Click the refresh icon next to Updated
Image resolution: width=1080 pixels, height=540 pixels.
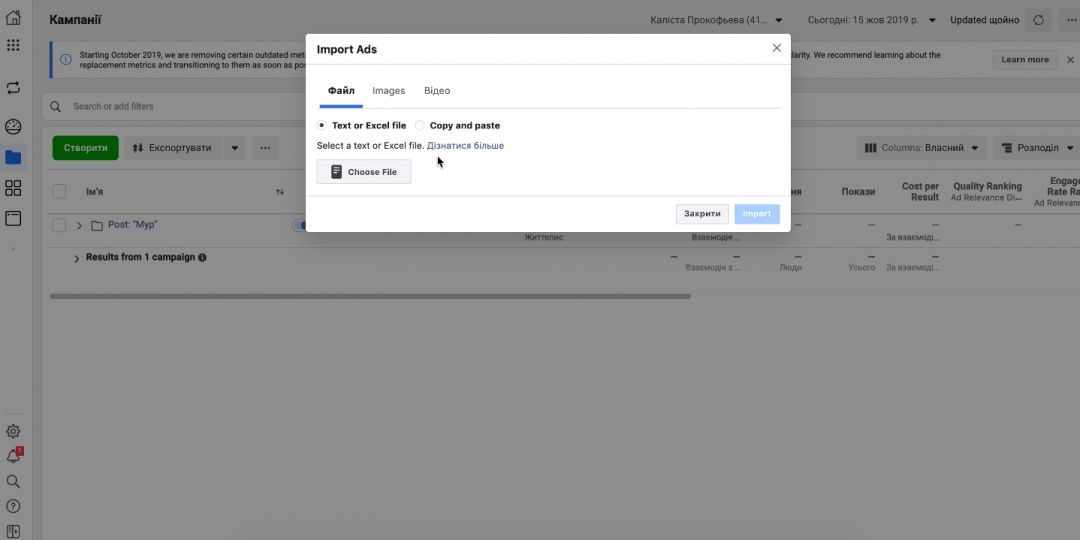click(1038, 20)
